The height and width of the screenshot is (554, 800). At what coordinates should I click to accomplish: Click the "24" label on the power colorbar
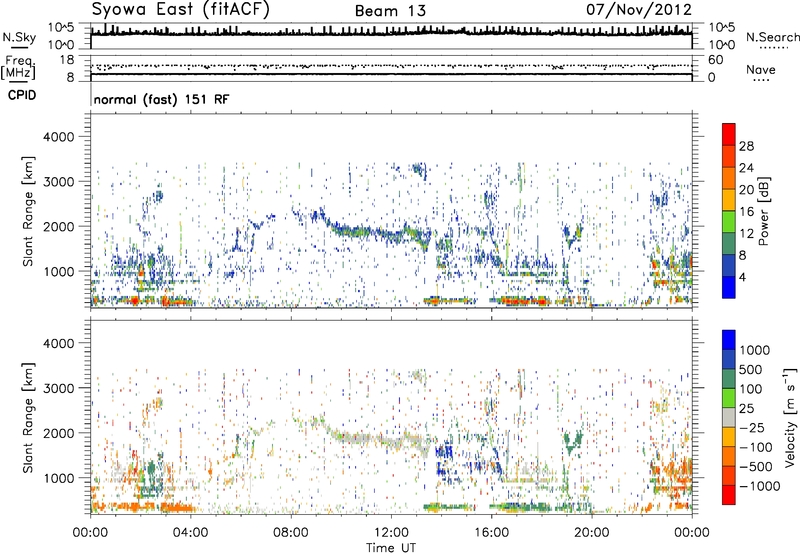click(x=746, y=168)
